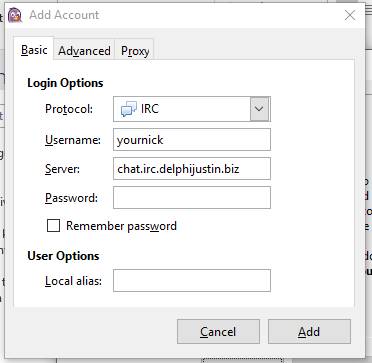Click the Local alias input box
This screenshot has height=363, width=372.
(192, 281)
